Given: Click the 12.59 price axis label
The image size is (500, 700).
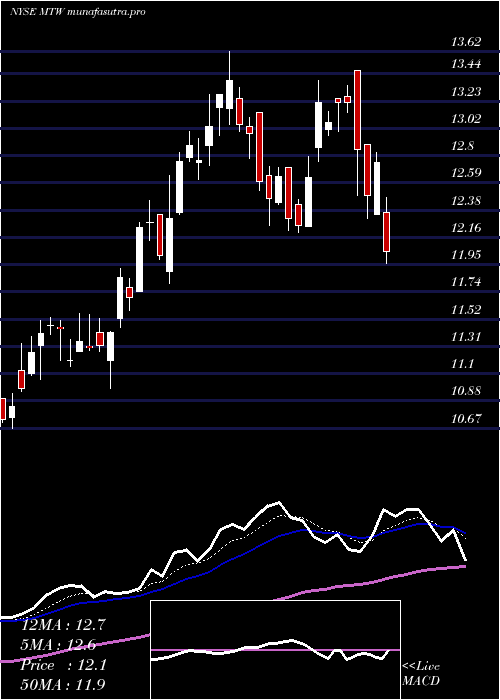Looking at the screenshot, I should click(x=466, y=173).
